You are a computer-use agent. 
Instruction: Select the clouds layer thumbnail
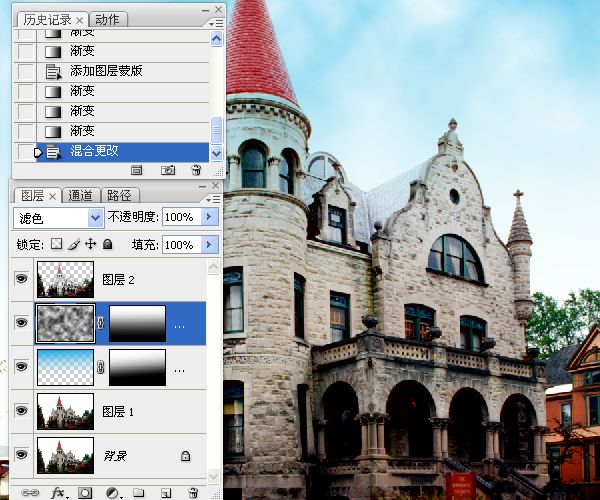coord(65,323)
